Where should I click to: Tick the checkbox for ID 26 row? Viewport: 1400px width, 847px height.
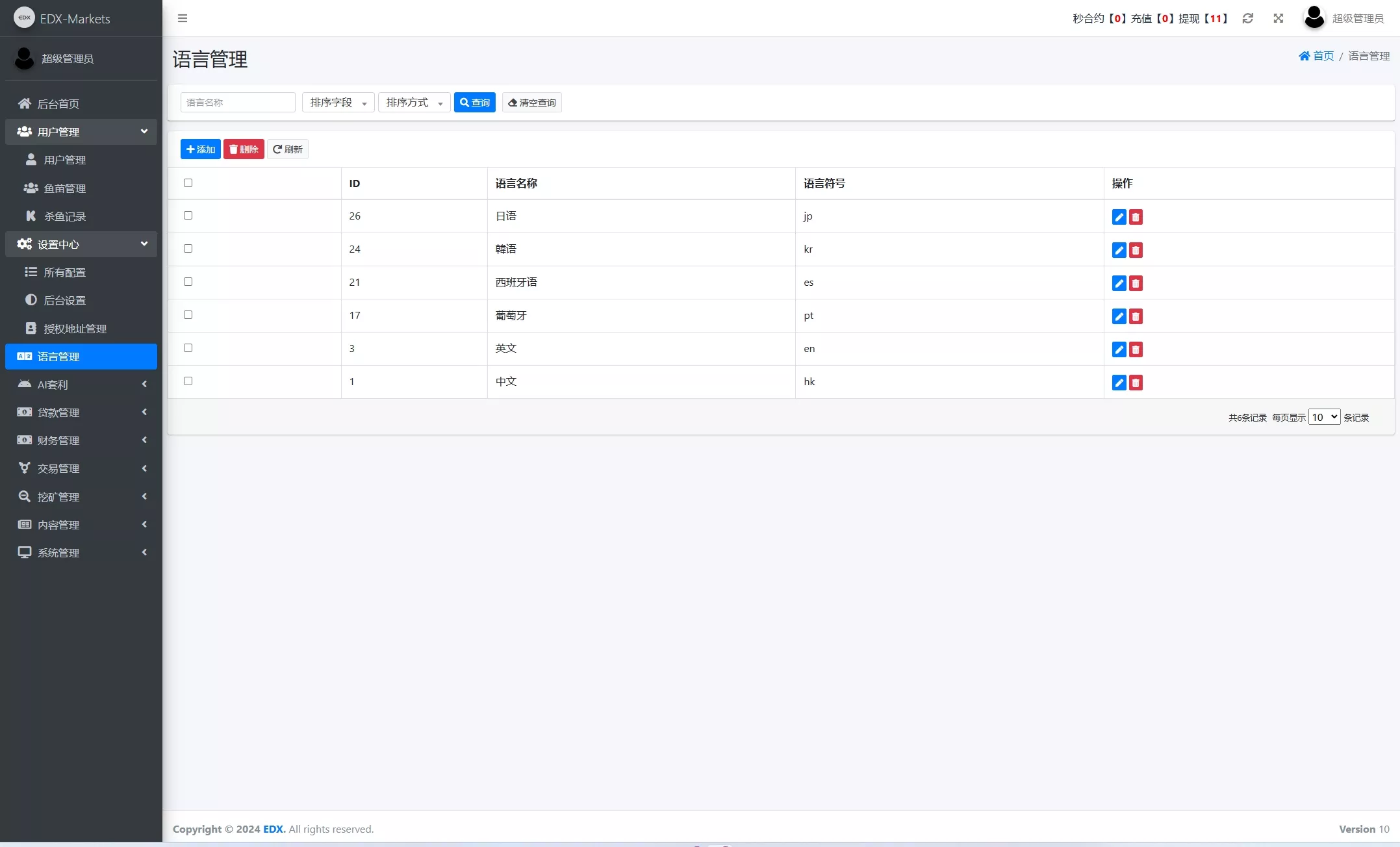pos(188,216)
